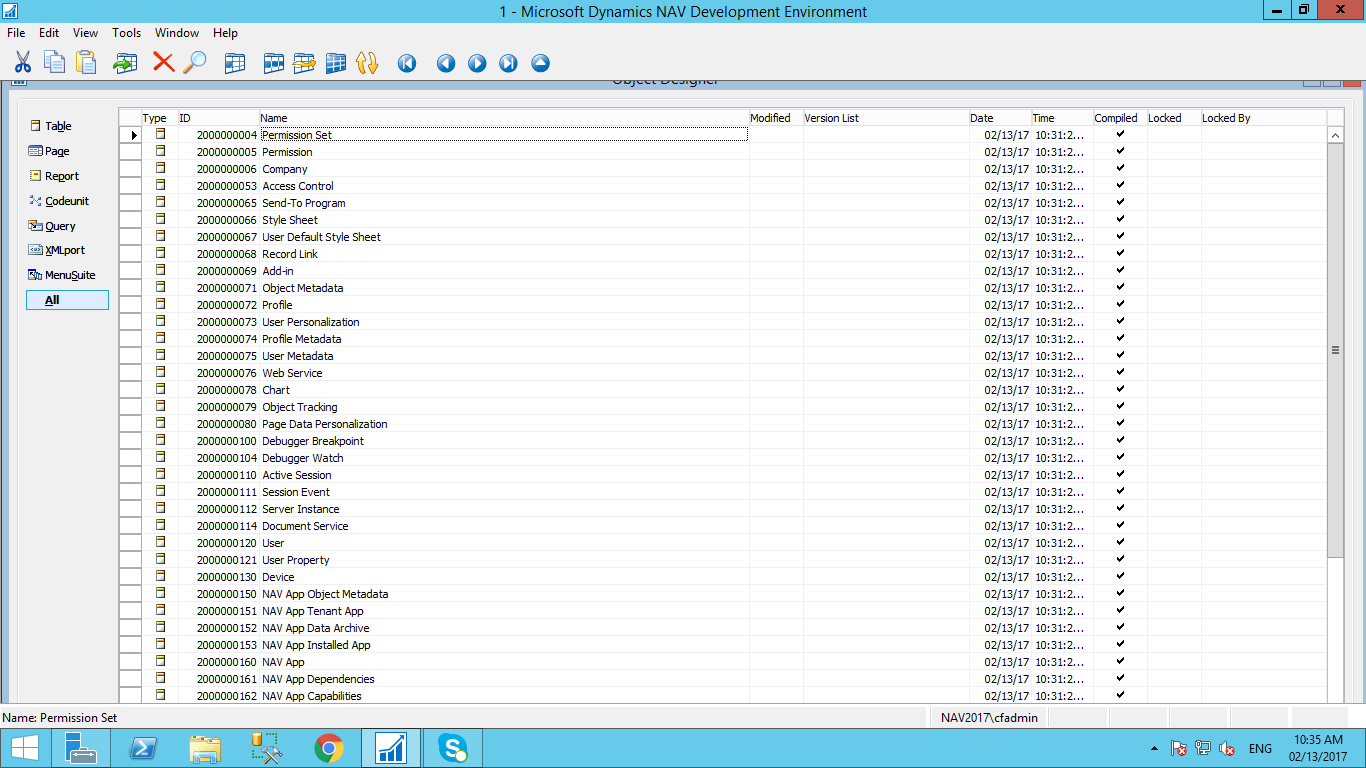1366x768 pixels.
Task: Click the Next record blue arrow
Action: coord(477,63)
